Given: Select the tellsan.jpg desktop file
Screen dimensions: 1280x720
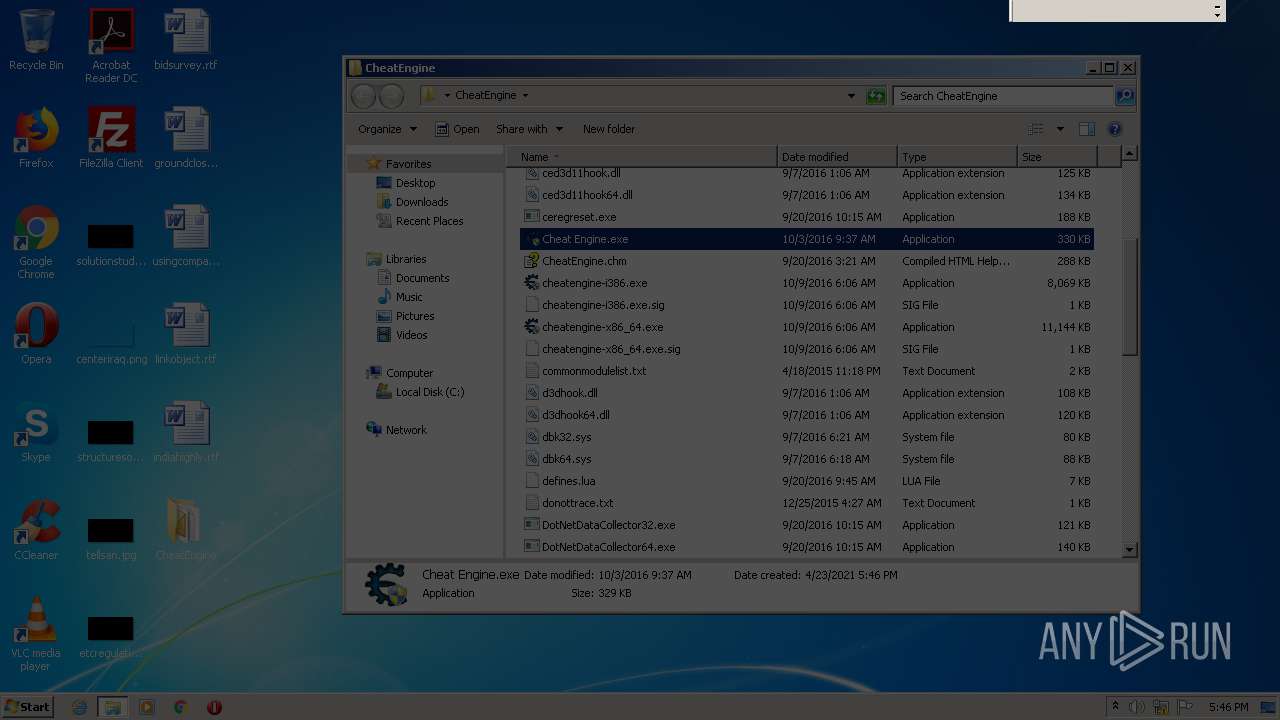Looking at the screenshot, I should pos(111,536).
